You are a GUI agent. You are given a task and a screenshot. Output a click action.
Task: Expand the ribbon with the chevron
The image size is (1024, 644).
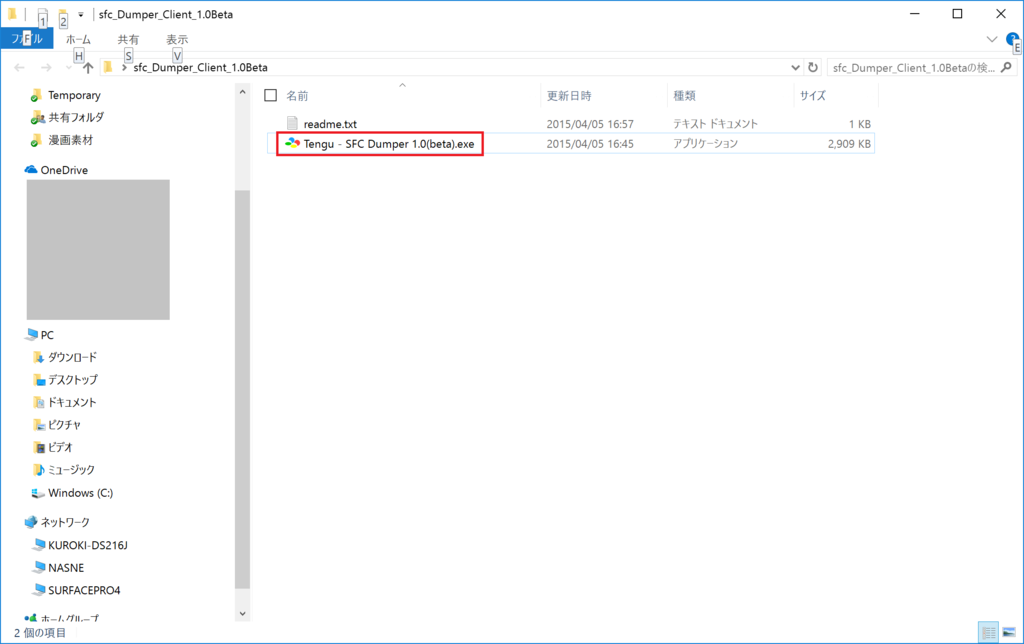991,39
